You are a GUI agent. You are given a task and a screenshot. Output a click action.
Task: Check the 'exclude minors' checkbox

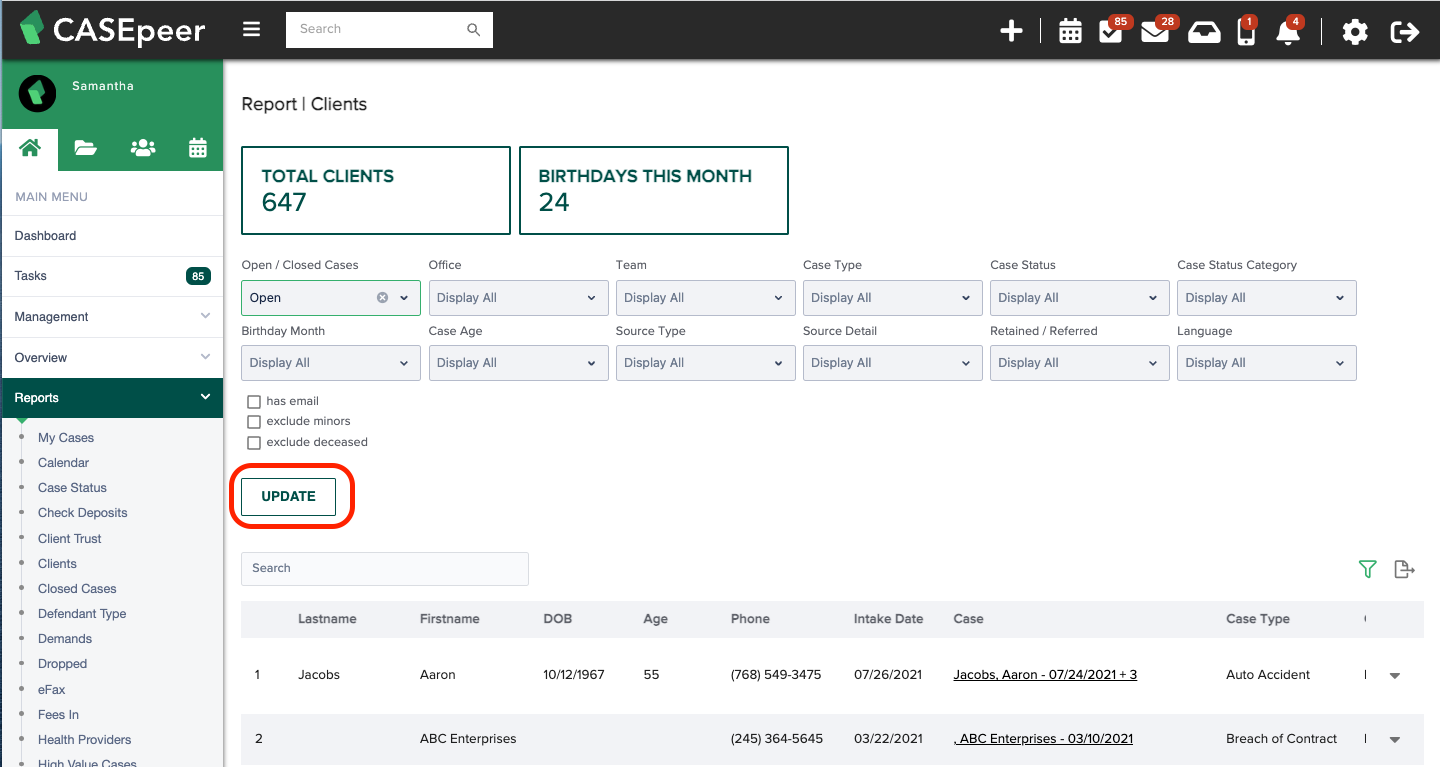(x=254, y=422)
